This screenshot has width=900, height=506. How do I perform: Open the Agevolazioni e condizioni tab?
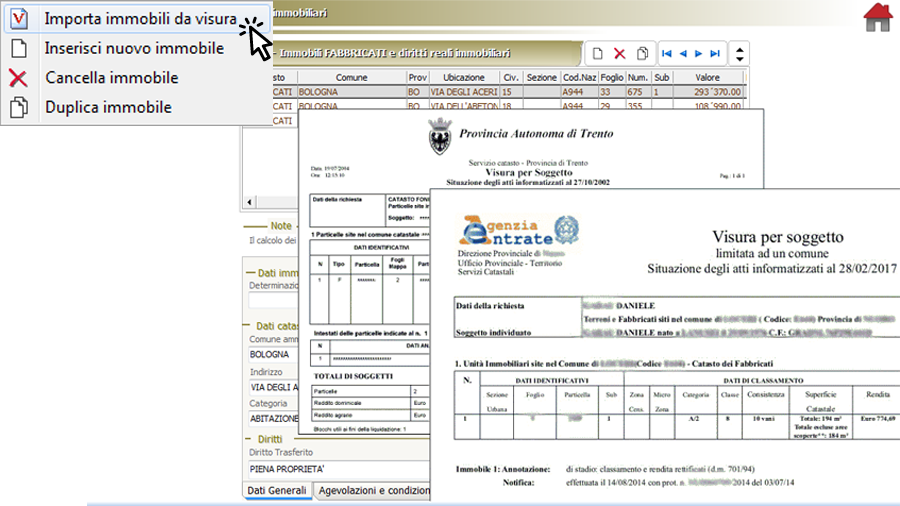[374, 491]
